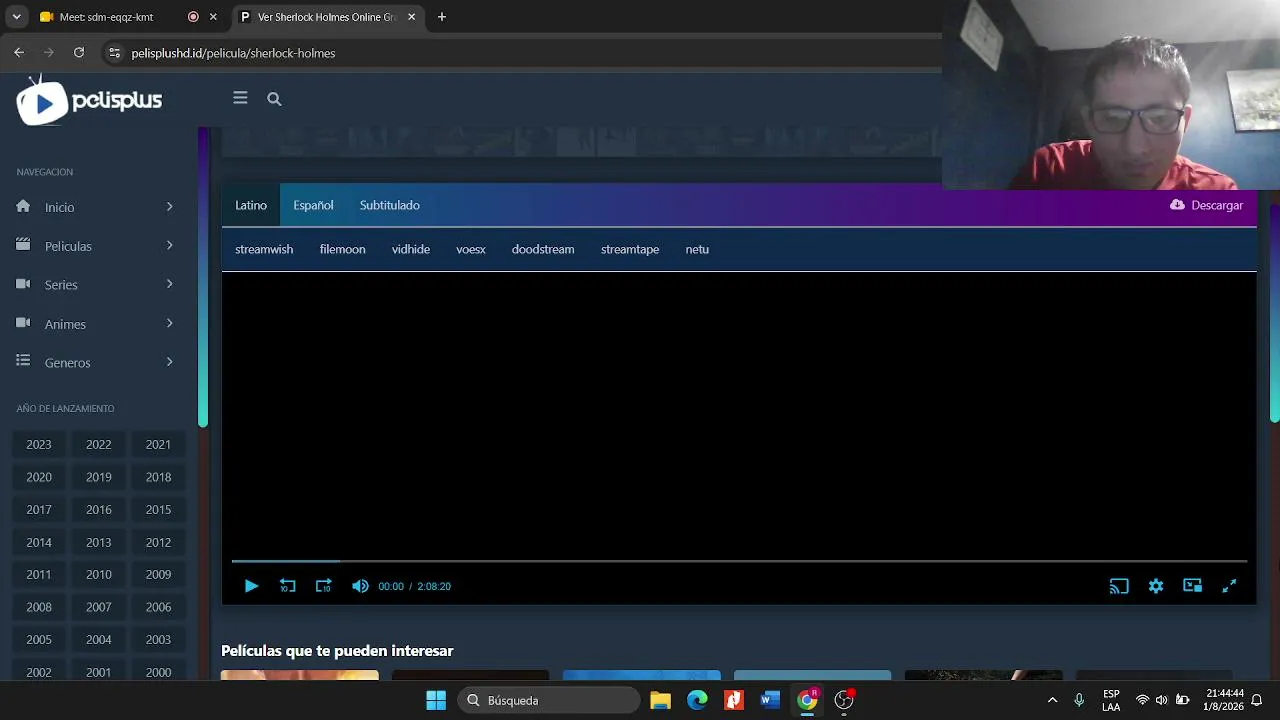Select the Español audio tab
This screenshot has width=1280, height=720.
tap(313, 205)
